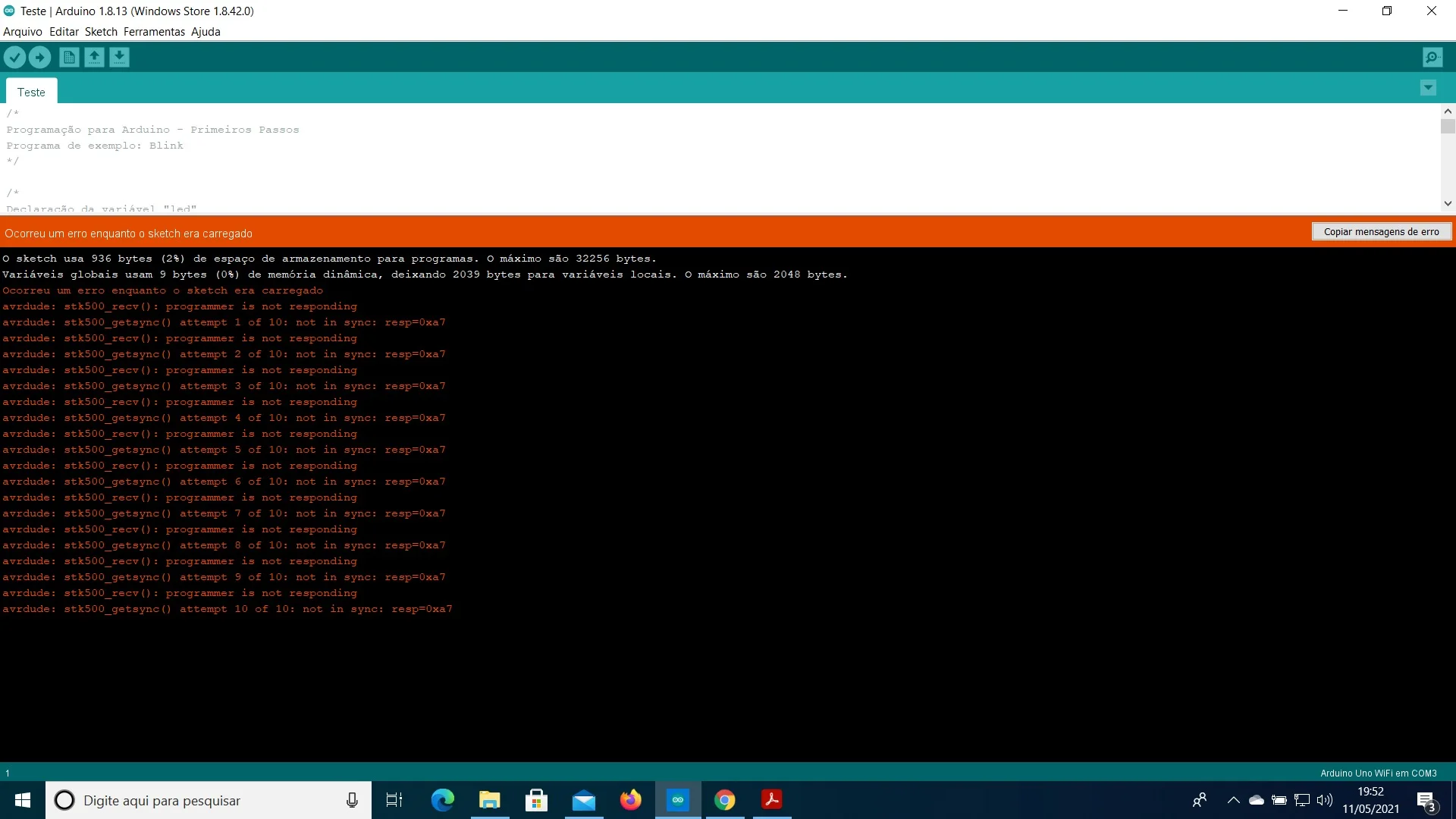This screenshot has height=819, width=1456.
Task: Click the volume speaker tray icon
Action: [1325, 800]
